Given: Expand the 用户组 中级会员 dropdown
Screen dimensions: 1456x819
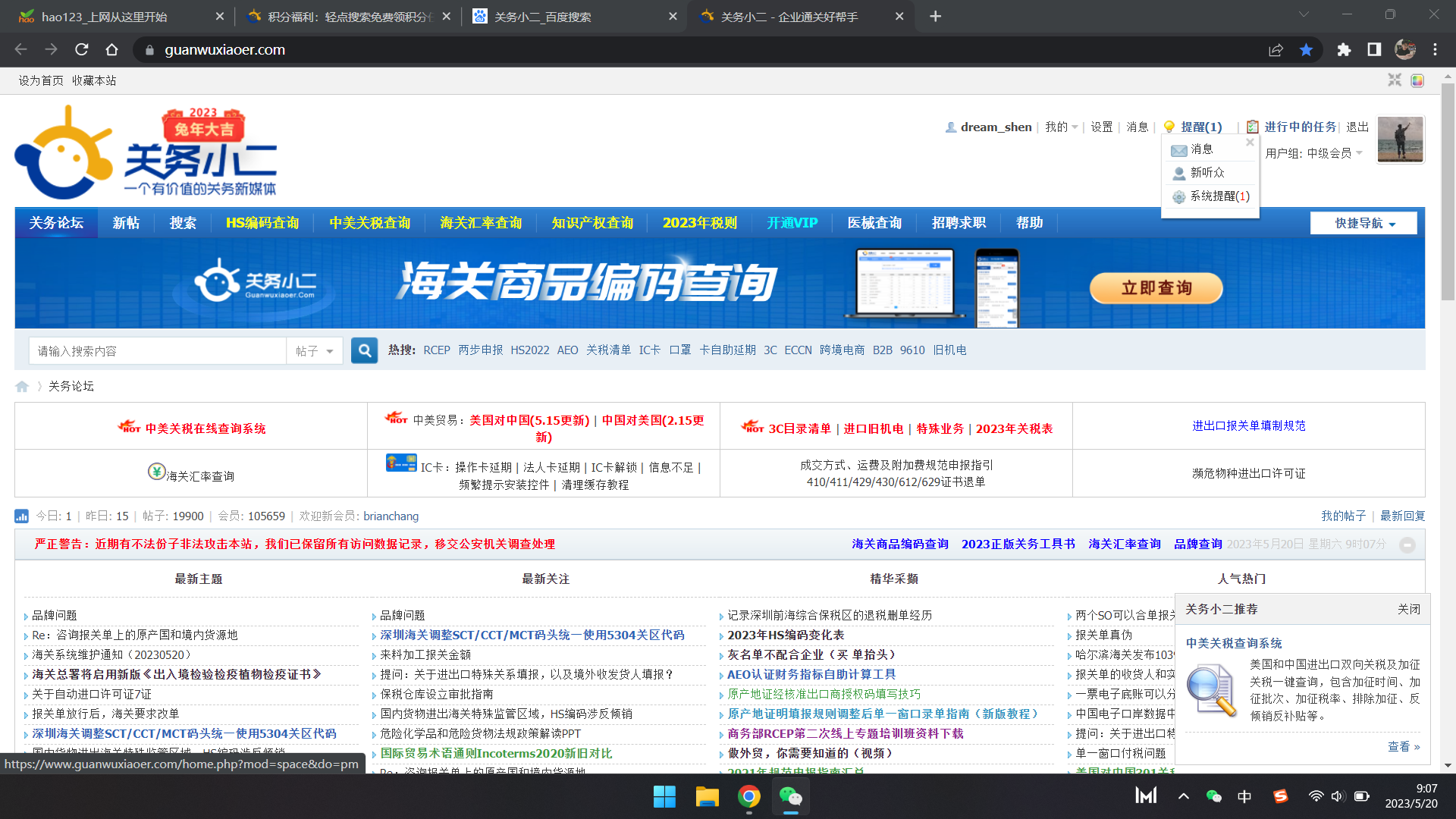Looking at the screenshot, I should [x=1315, y=153].
